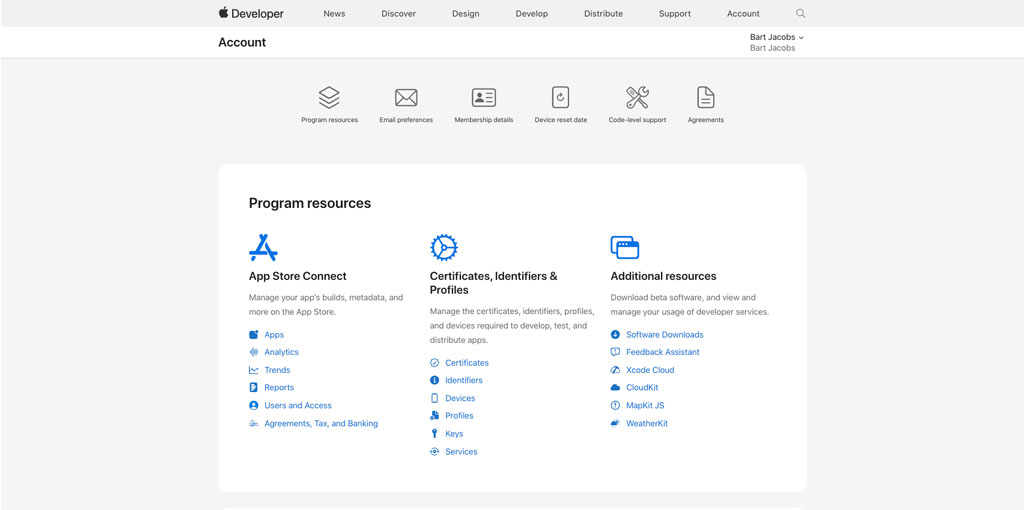Click the App Store Connect heading

[x=298, y=276]
